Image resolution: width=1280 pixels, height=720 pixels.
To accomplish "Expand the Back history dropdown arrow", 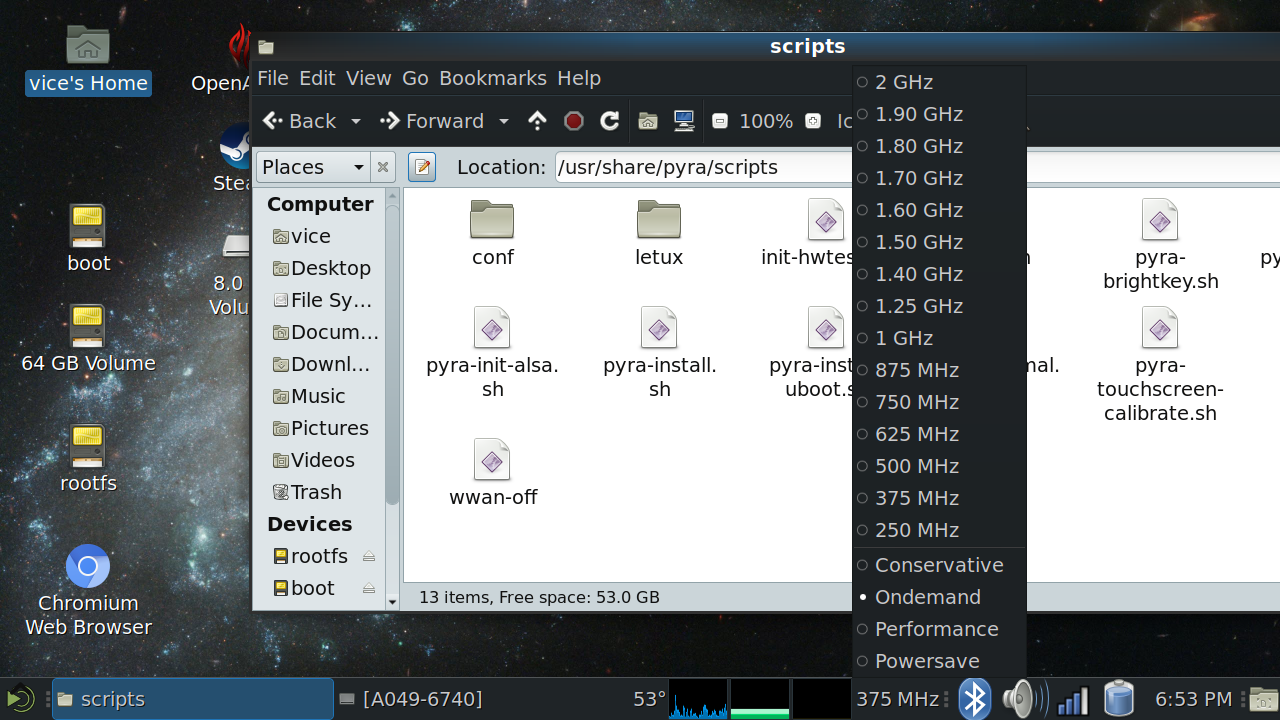I will click(x=356, y=121).
